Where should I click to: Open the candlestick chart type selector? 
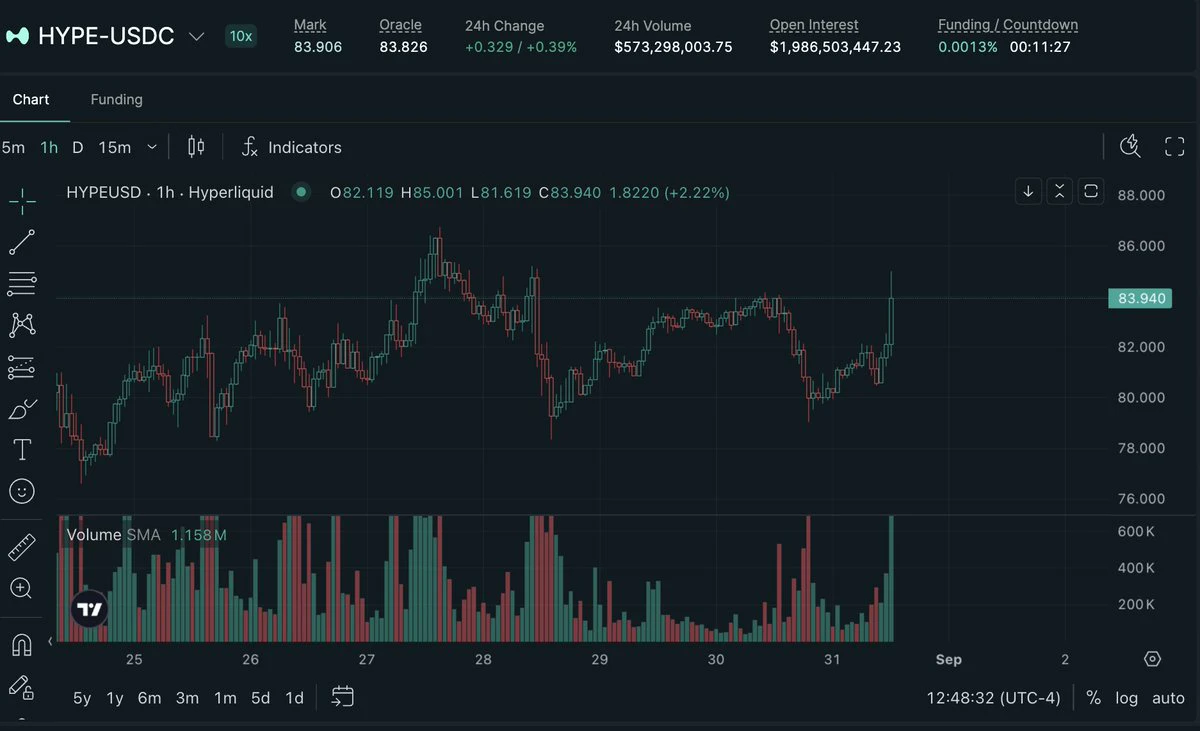point(196,147)
